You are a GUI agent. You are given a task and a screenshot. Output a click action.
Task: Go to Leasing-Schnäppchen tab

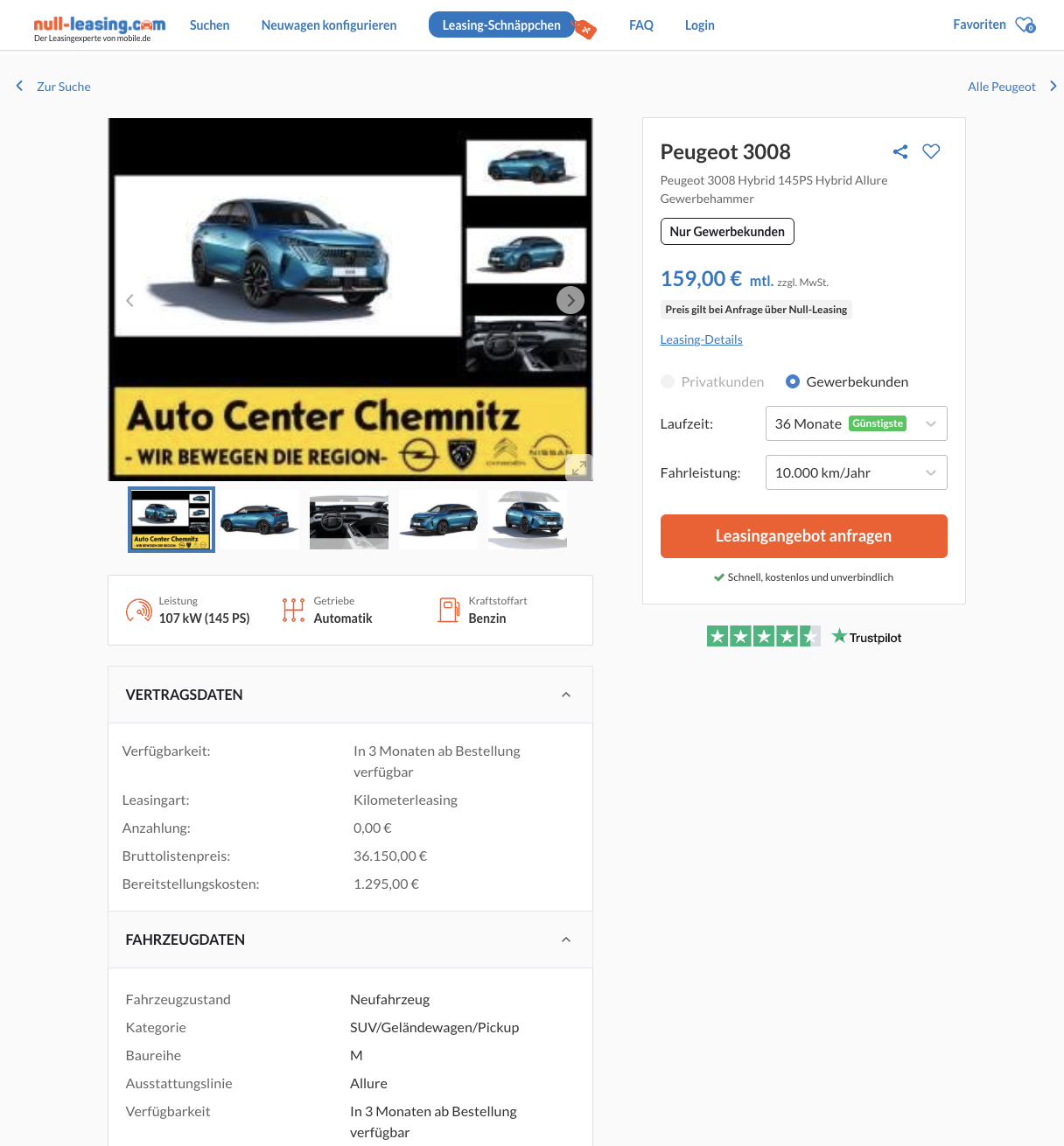click(x=501, y=25)
